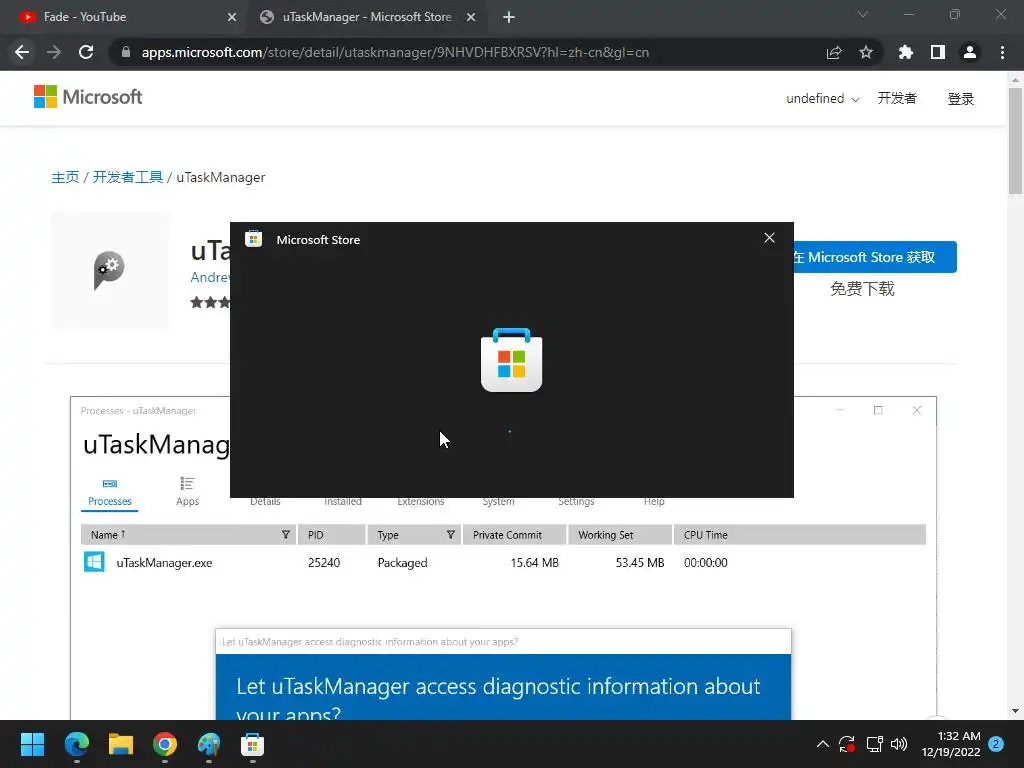Click the Private Commit column header
This screenshot has height=768, width=1024.
[514, 534]
